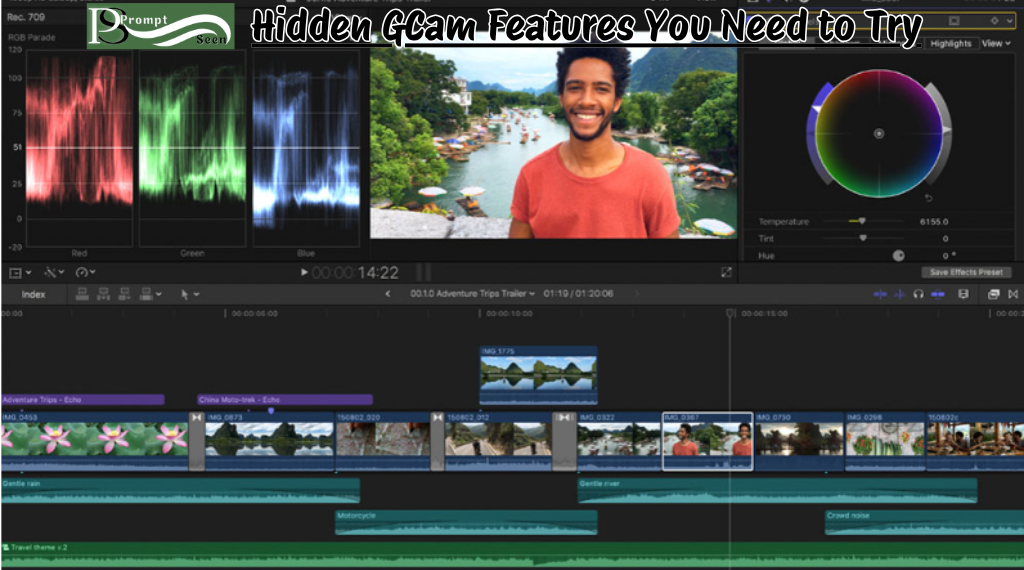Viewport: 1024px width, 570px height.
Task: Open the View dropdown in color inspector
Action: (996, 44)
